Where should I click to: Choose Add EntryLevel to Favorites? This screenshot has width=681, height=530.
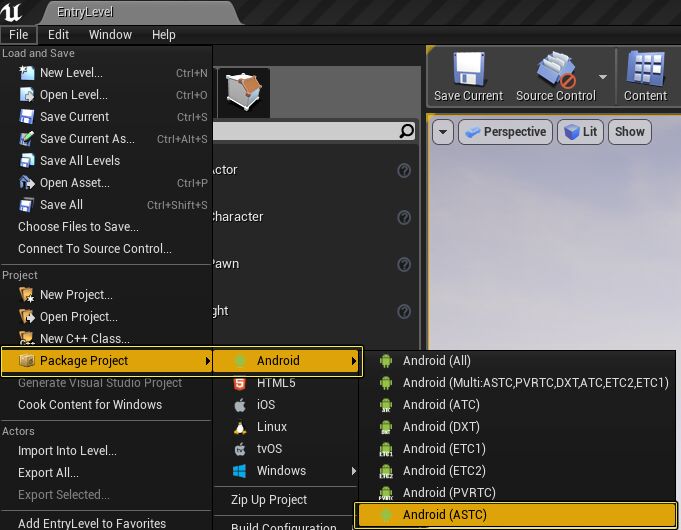tap(106, 523)
